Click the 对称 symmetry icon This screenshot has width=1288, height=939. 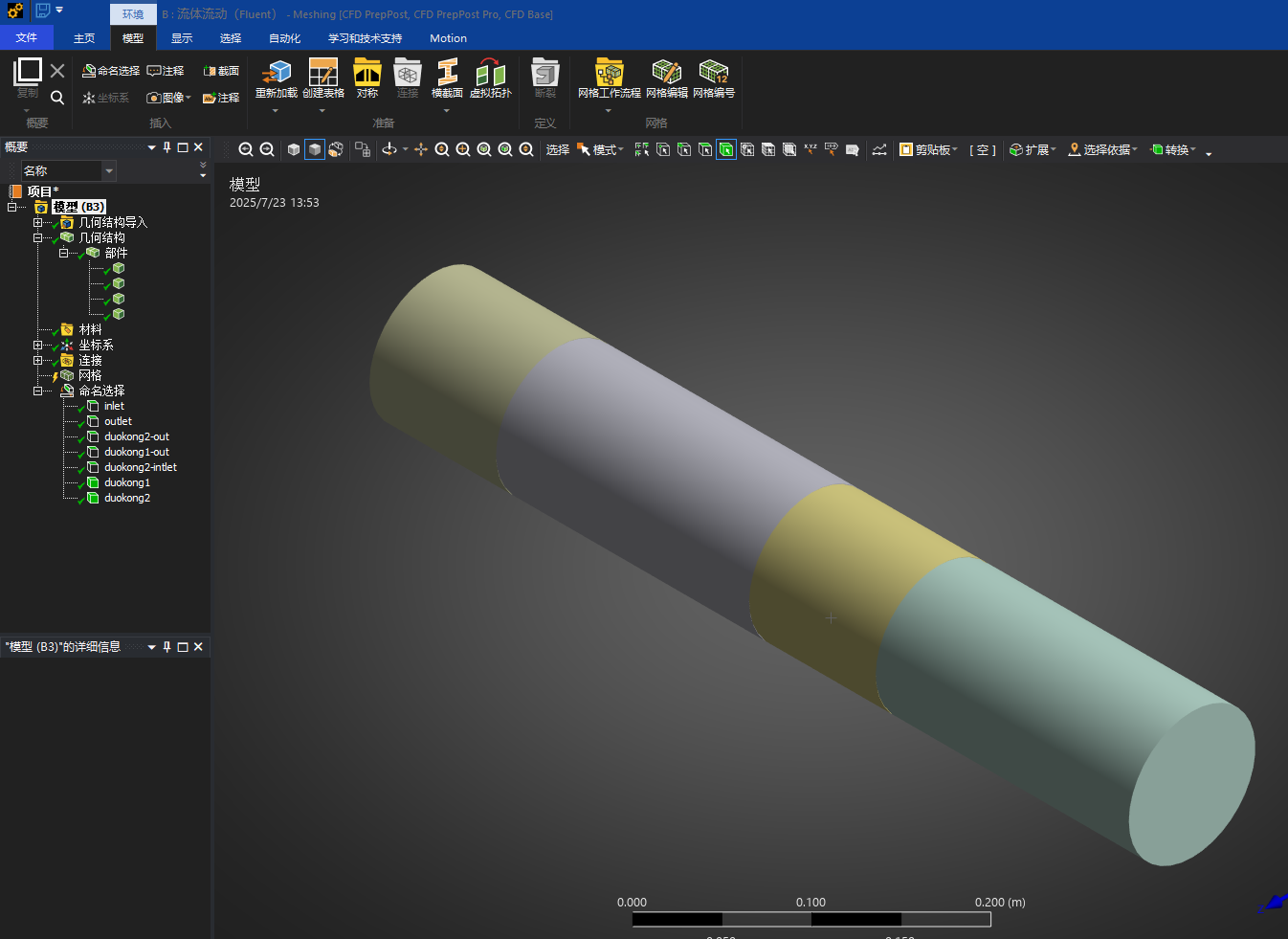click(x=367, y=77)
